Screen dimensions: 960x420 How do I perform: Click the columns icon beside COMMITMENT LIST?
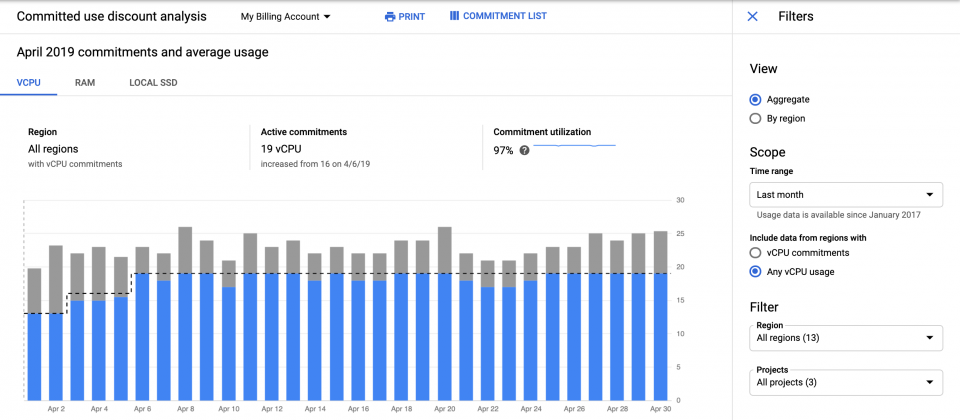[x=454, y=16]
